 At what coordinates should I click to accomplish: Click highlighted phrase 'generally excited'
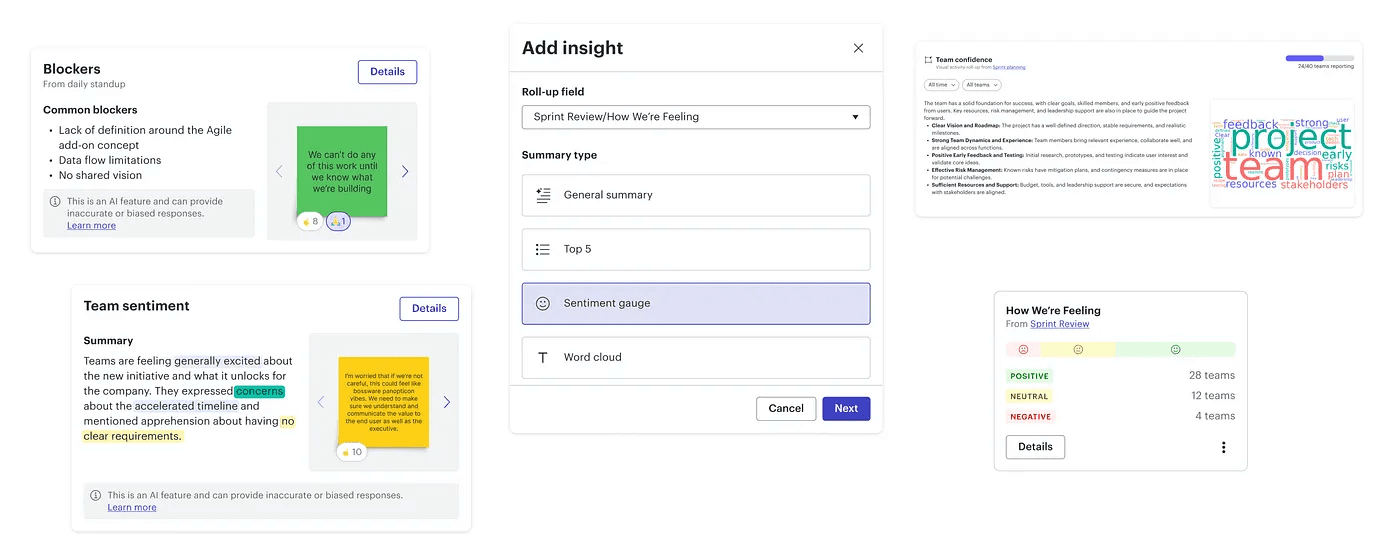[x=217, y=361]
